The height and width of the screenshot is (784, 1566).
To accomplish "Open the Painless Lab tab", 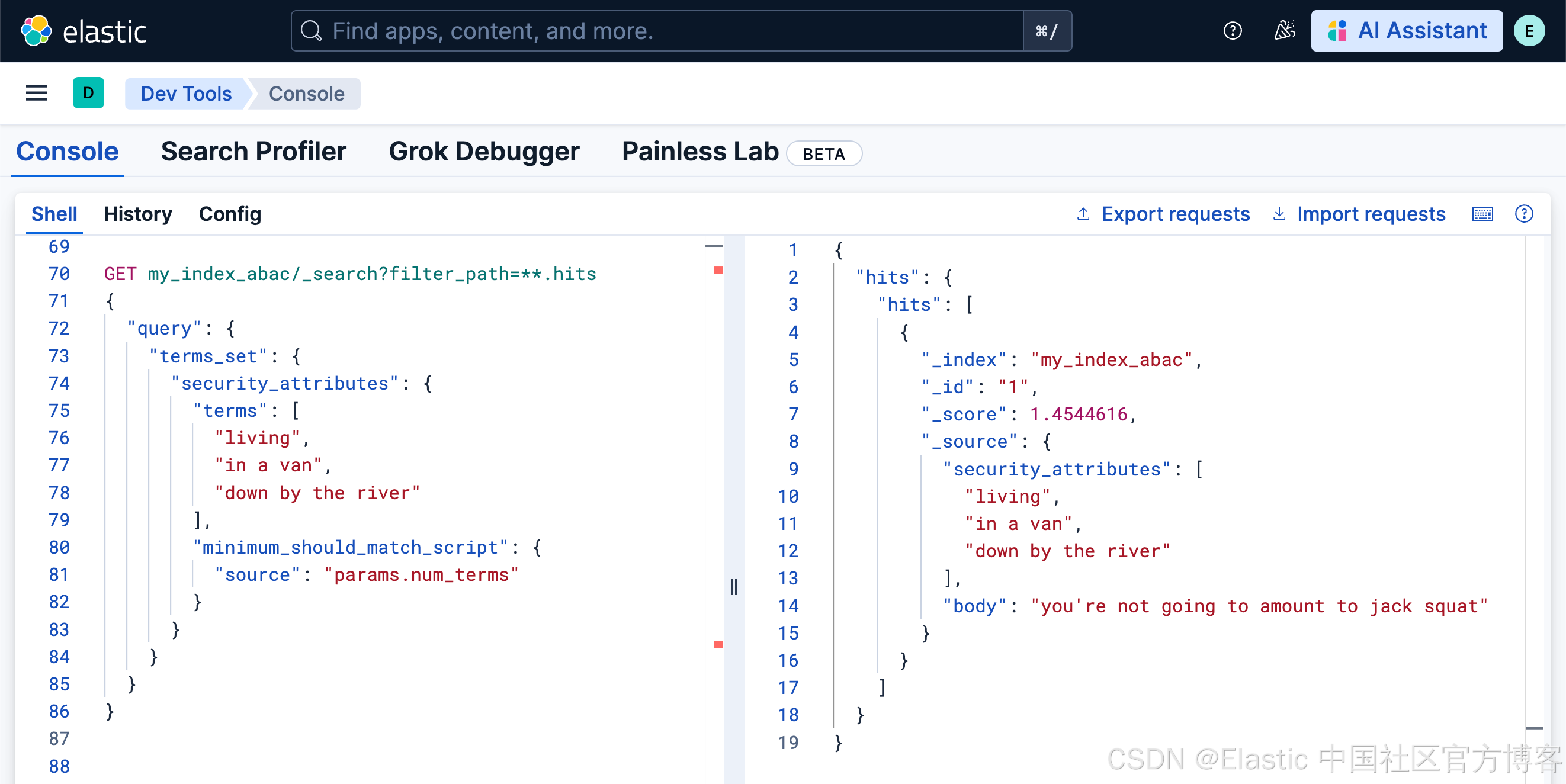I will point(699,152).
